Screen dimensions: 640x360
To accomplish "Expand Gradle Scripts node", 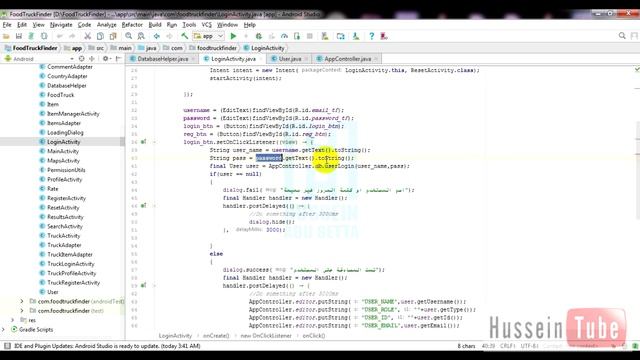I will point(4,329).
